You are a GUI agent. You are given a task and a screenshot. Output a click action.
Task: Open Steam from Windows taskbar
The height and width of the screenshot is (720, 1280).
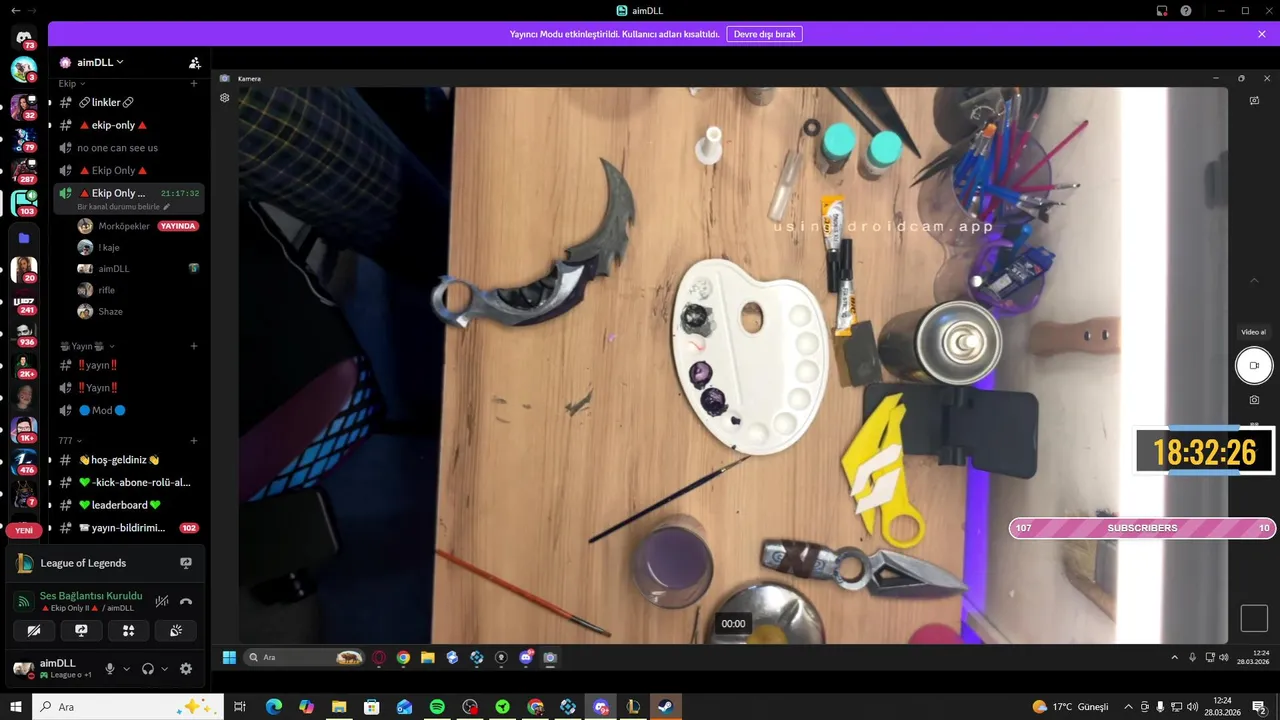pyautogui.click(x=665, y=707)
